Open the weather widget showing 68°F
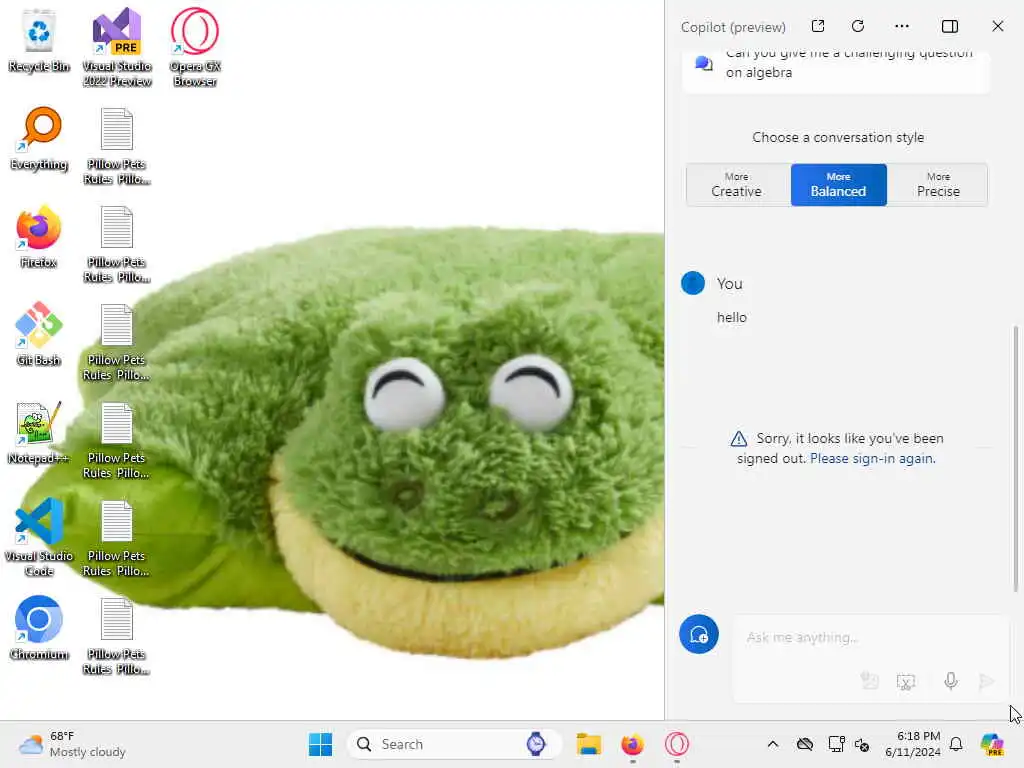 pyautogui.click(x=72, y=744)
